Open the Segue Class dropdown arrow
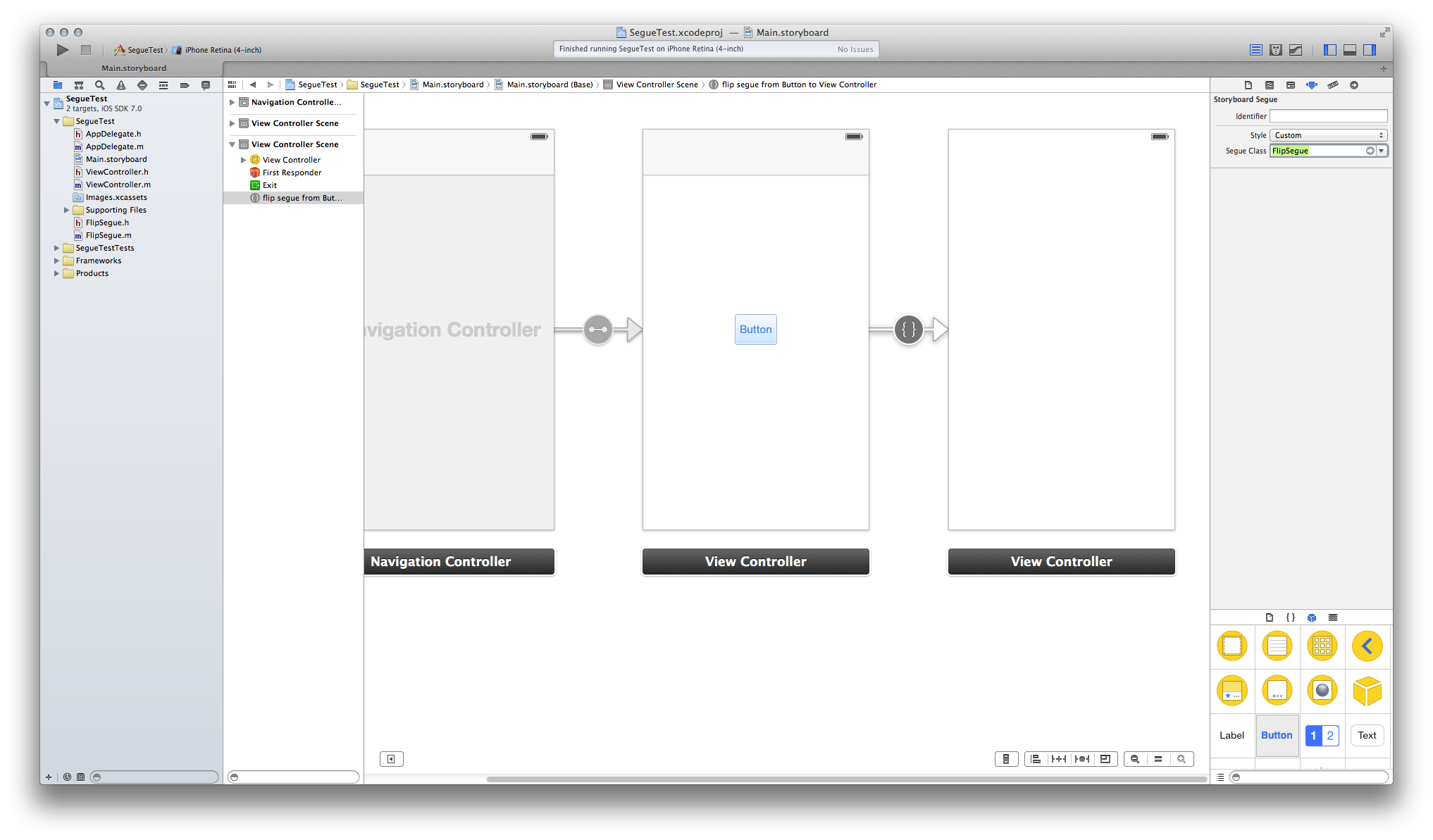 1381,151
